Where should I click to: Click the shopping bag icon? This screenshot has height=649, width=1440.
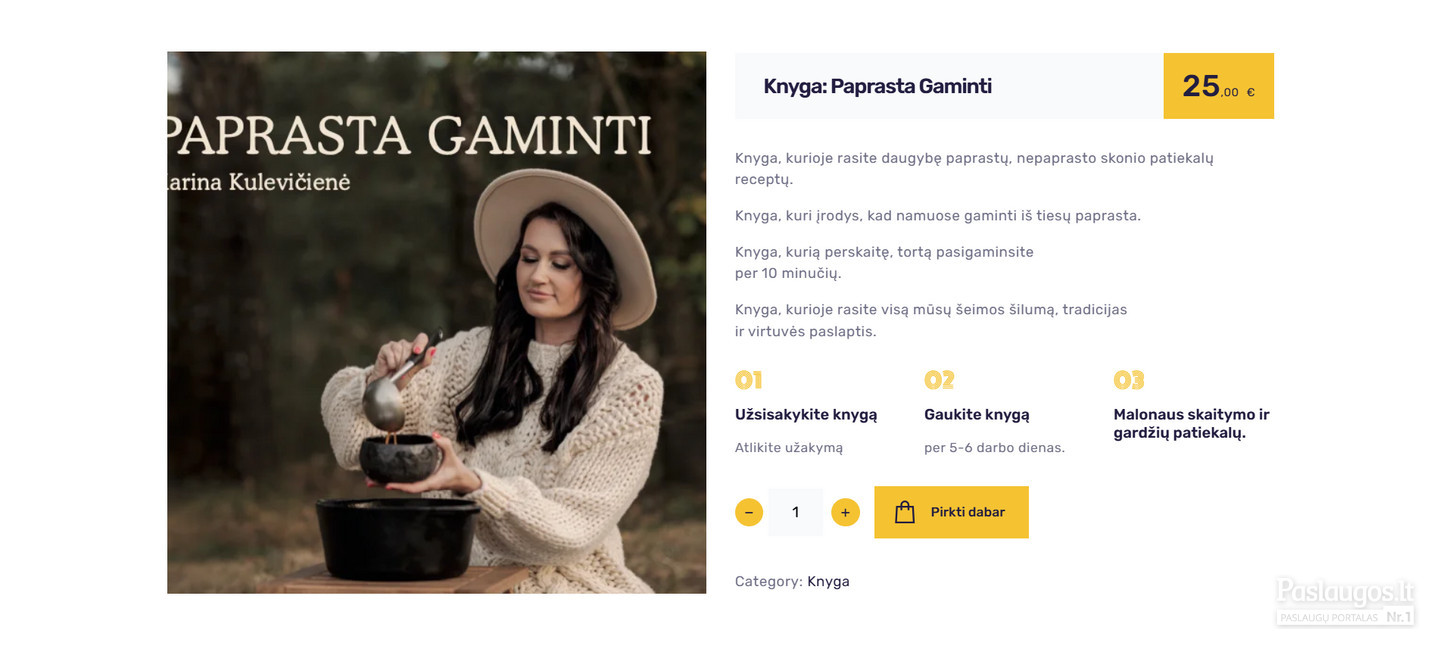905,512
